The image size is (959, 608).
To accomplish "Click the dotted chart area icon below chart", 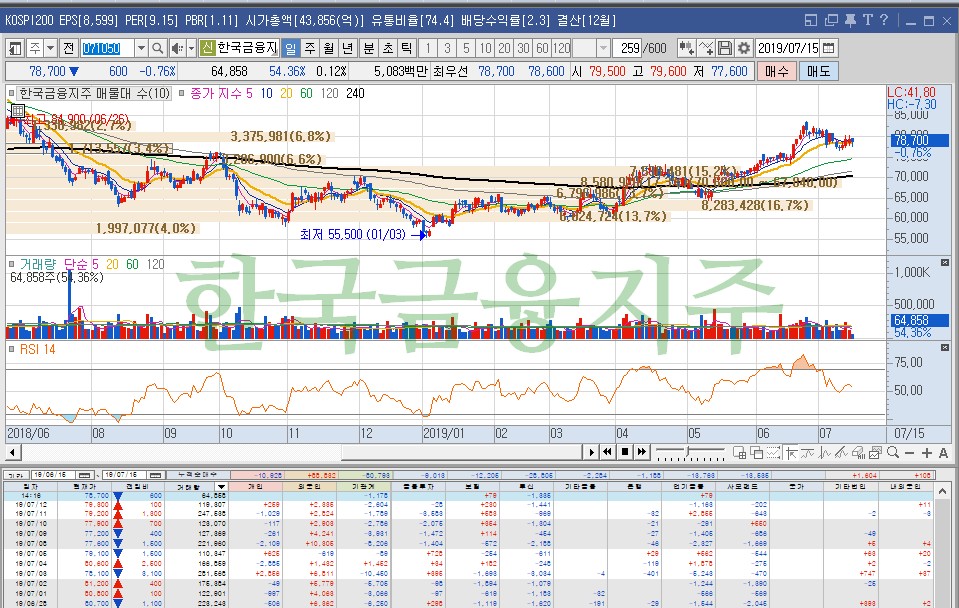I will coord(774,453).
